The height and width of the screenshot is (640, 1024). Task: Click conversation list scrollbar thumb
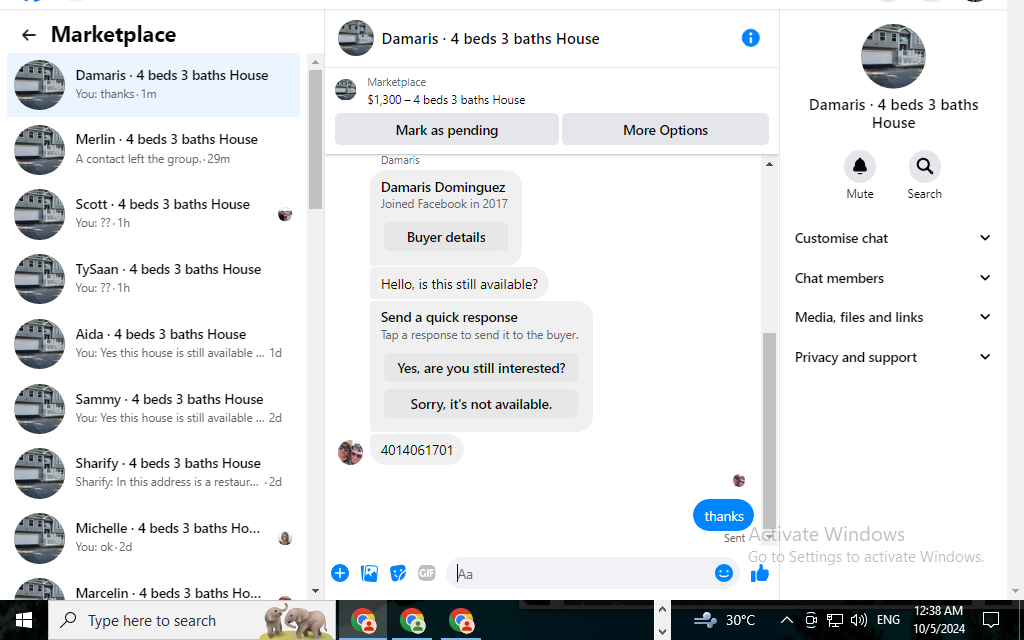315,139
